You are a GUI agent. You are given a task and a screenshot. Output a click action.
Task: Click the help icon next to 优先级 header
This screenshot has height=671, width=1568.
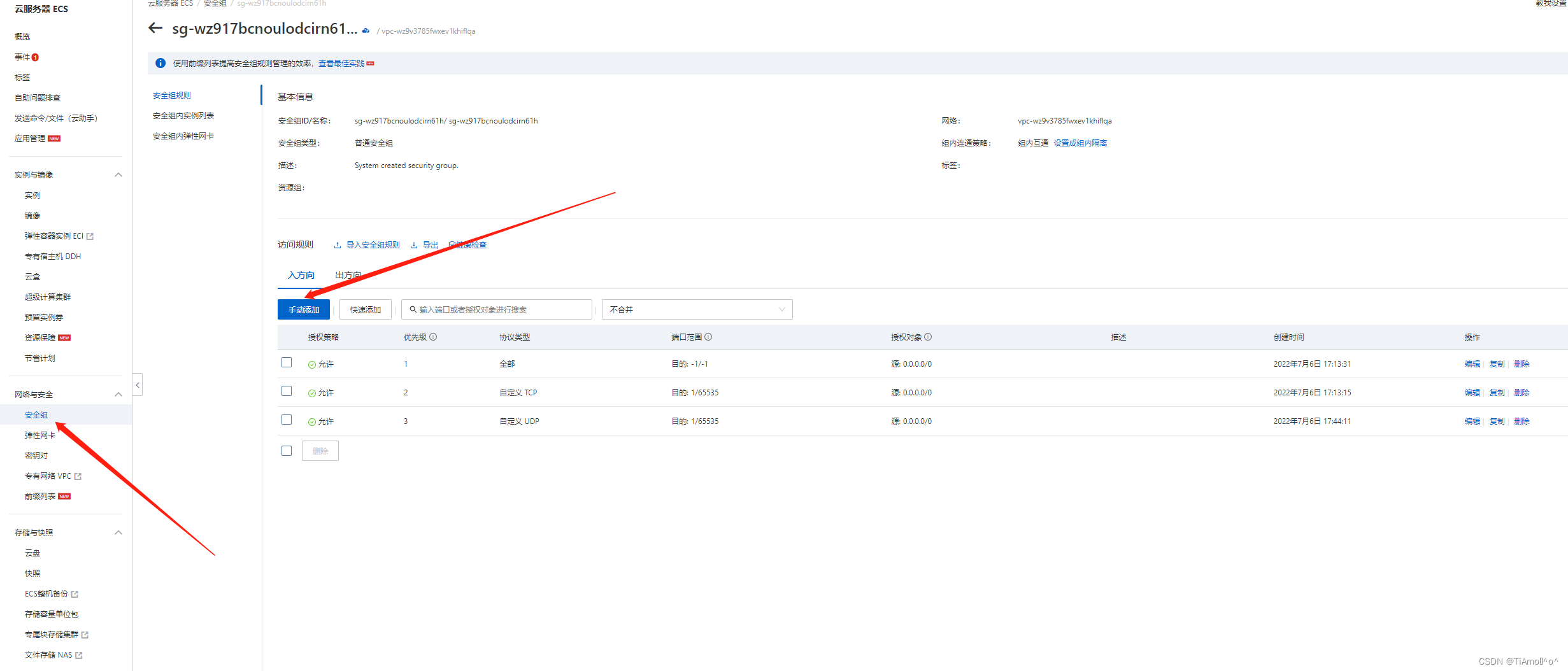click(433, 337)
